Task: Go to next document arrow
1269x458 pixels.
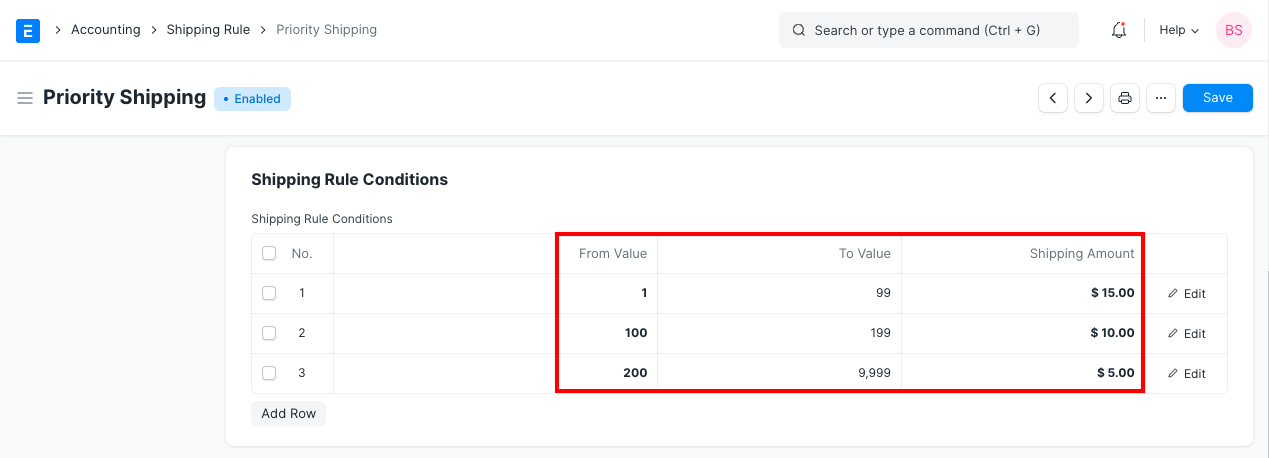Action: (x=1089, y=98)
